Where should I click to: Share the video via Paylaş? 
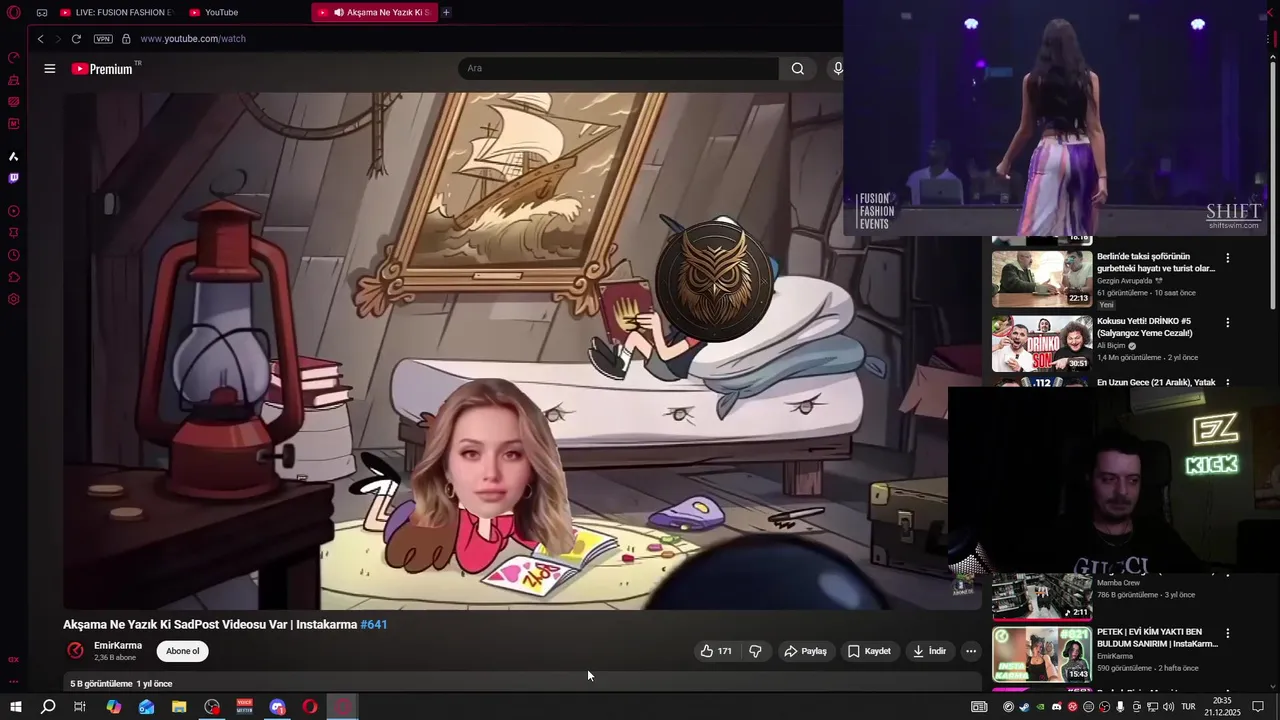805,651
